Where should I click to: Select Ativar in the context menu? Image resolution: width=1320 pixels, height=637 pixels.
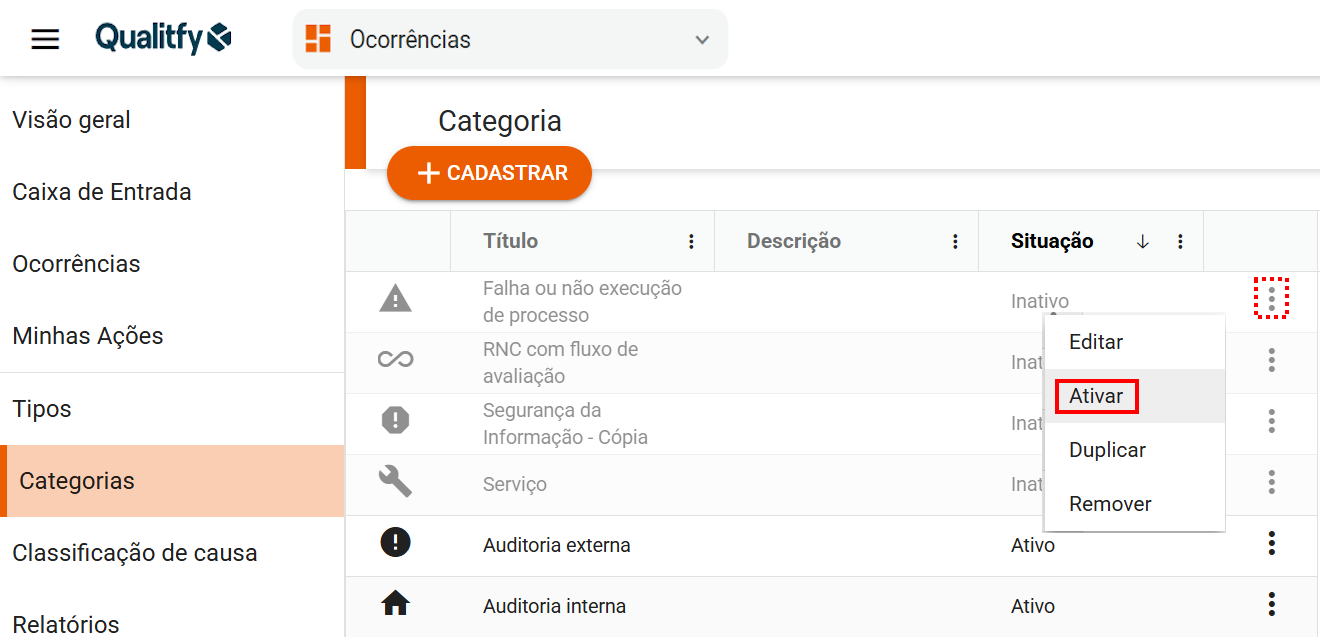1096,396
